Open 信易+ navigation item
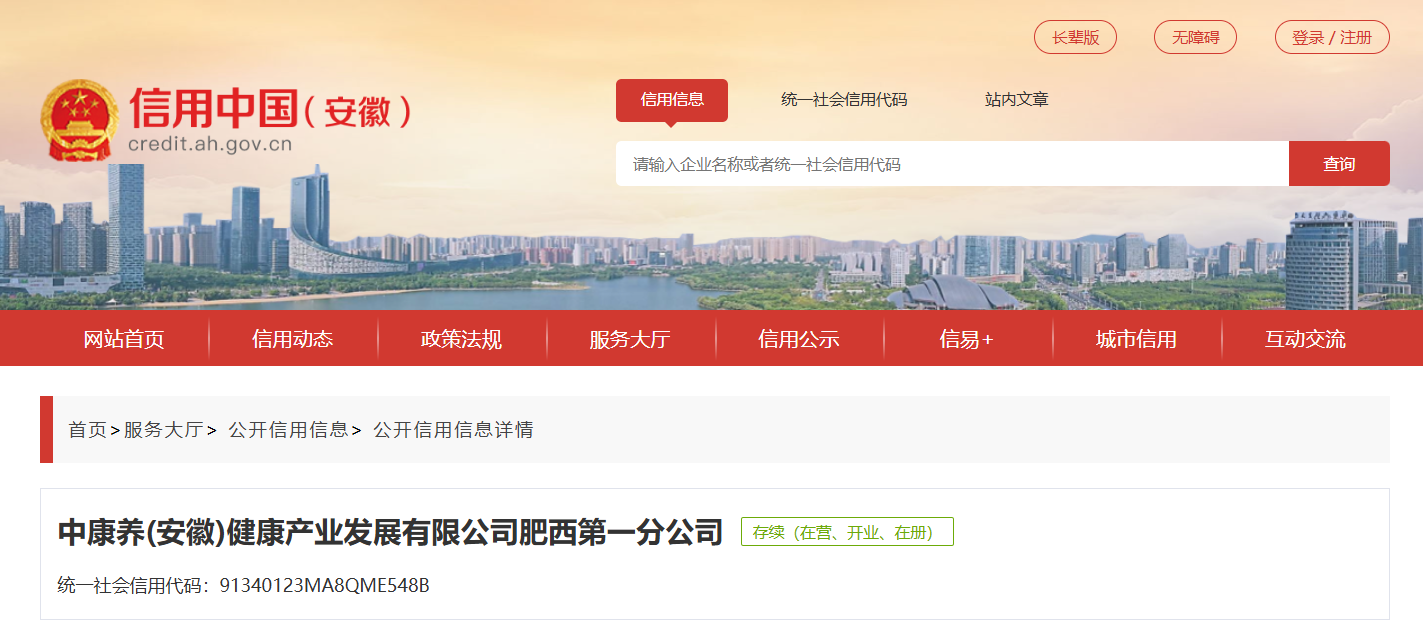Viewport: 1423px width, 630px height. pyautogui.click(x=967, y=339)
